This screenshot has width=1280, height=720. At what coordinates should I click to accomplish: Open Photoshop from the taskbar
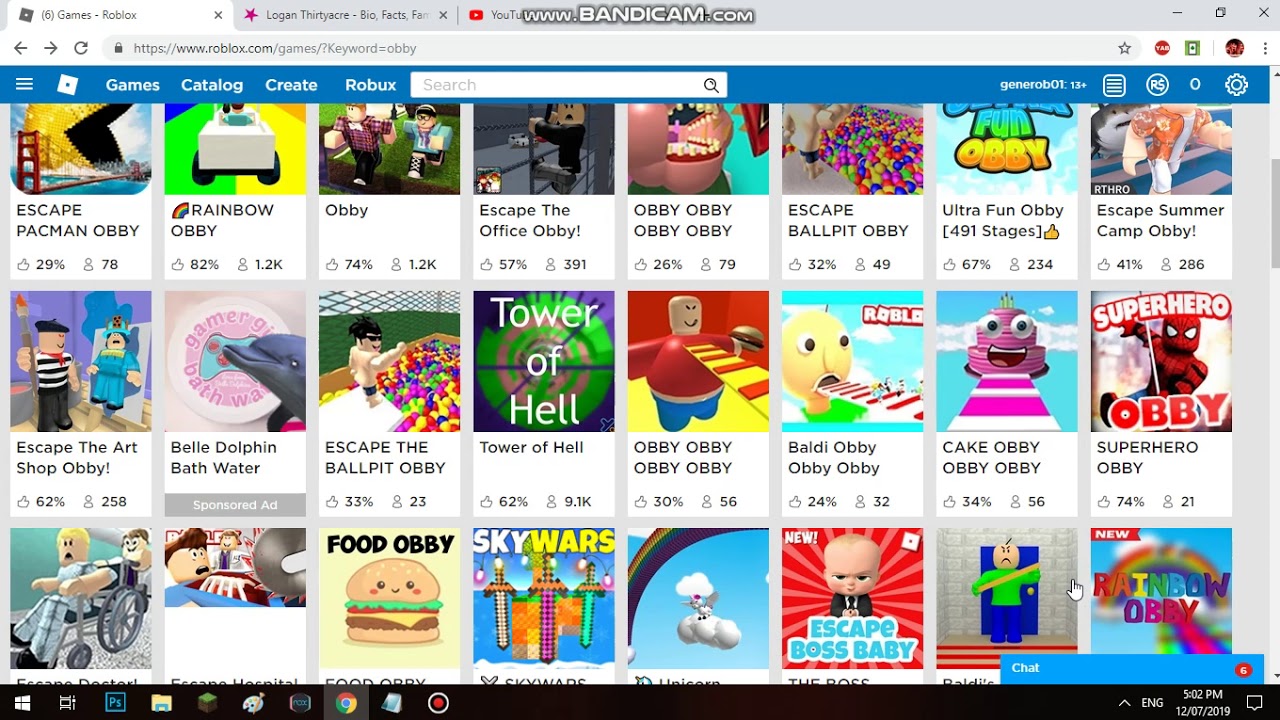[115, 703]
